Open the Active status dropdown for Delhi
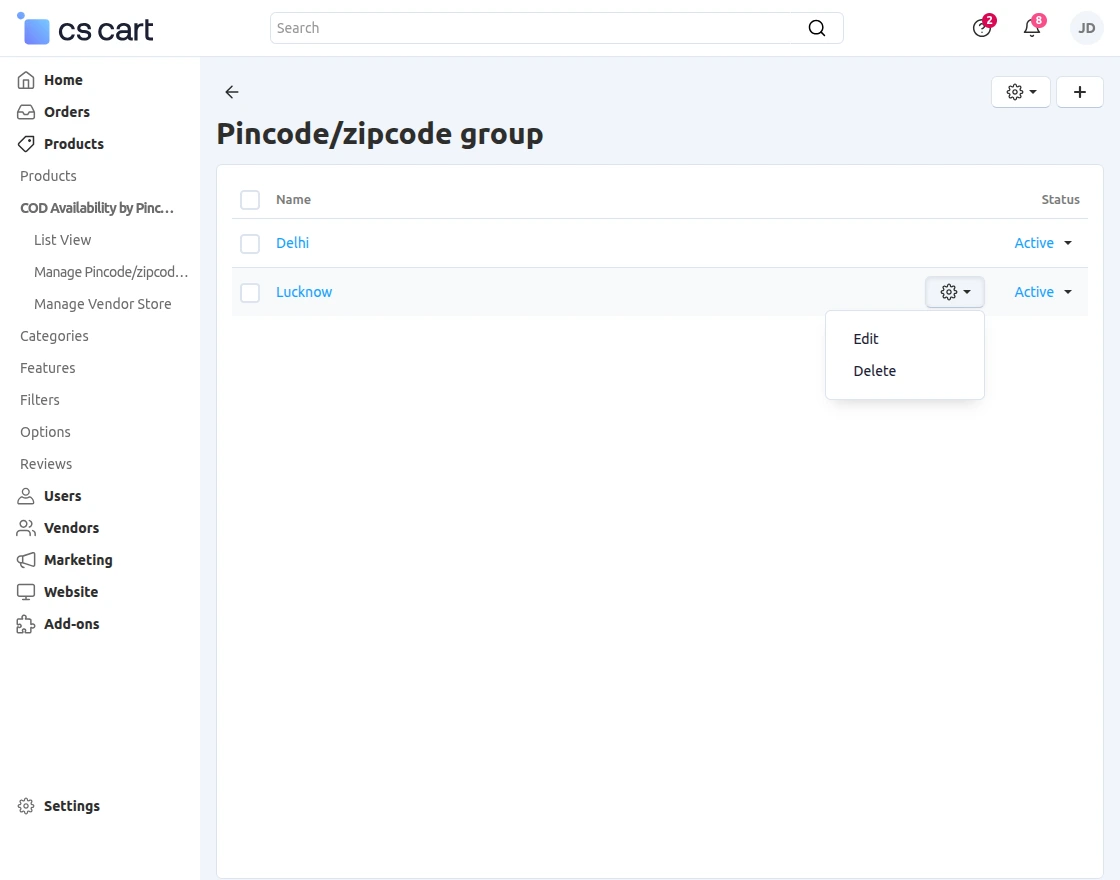Viewport: 1120px width, 880px height. pos(1043,242)
